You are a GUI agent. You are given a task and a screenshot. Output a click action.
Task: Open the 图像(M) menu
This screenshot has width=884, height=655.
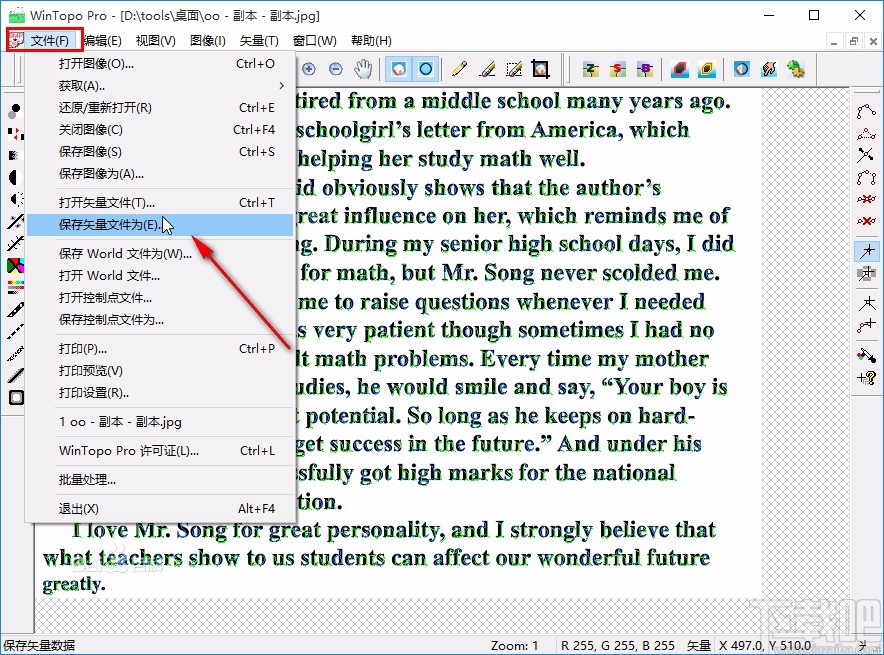(x=208, y=40)
